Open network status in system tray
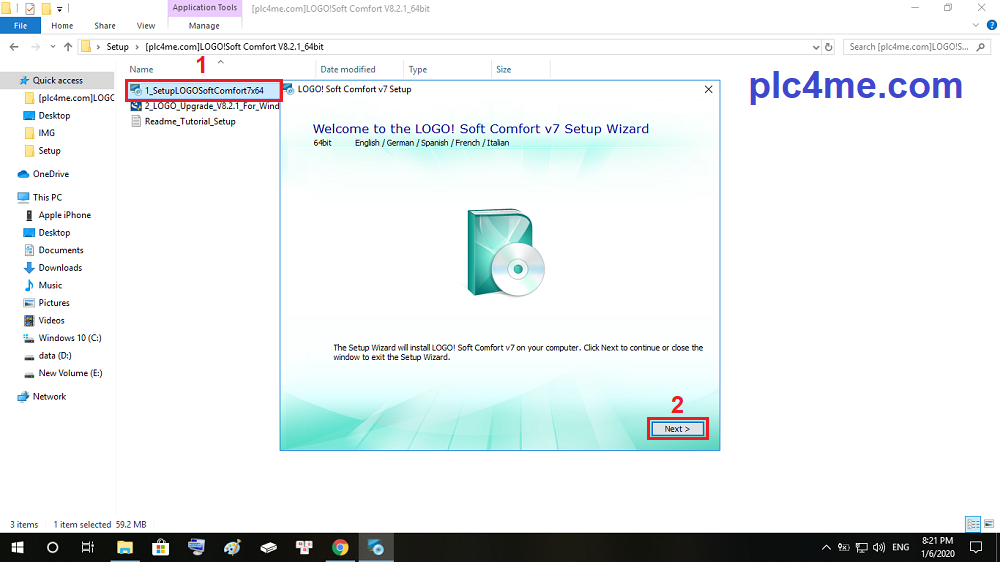 [x=862, y=547]
